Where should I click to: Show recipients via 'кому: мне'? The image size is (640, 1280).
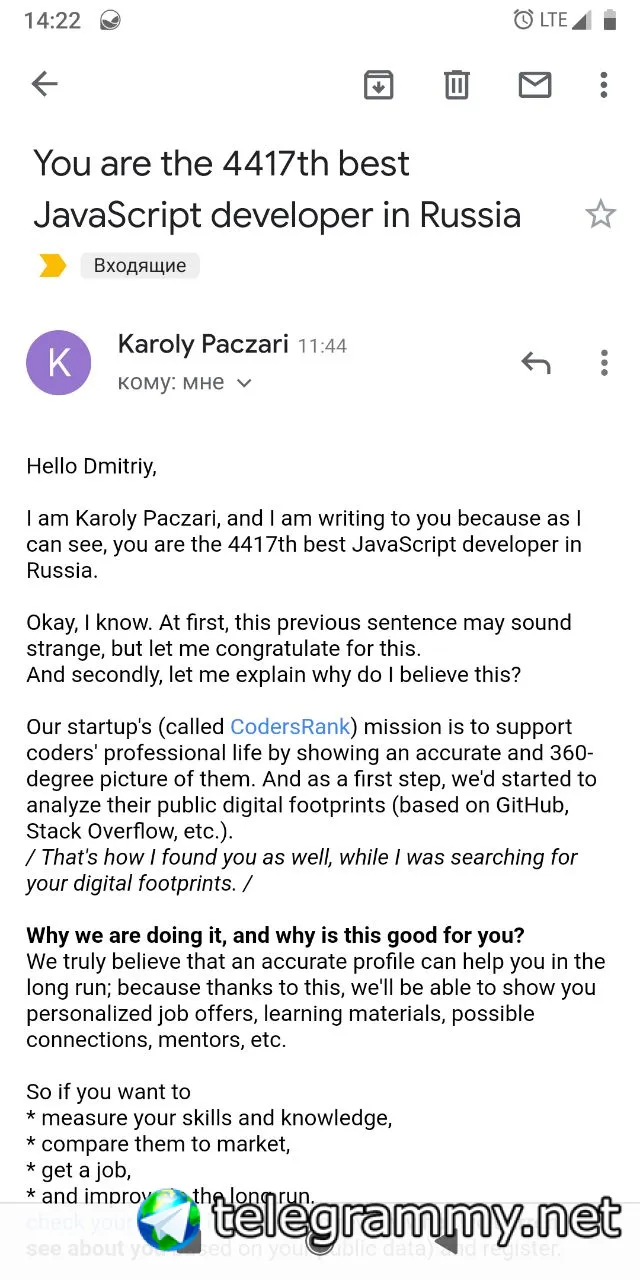[x=171, y=383]
